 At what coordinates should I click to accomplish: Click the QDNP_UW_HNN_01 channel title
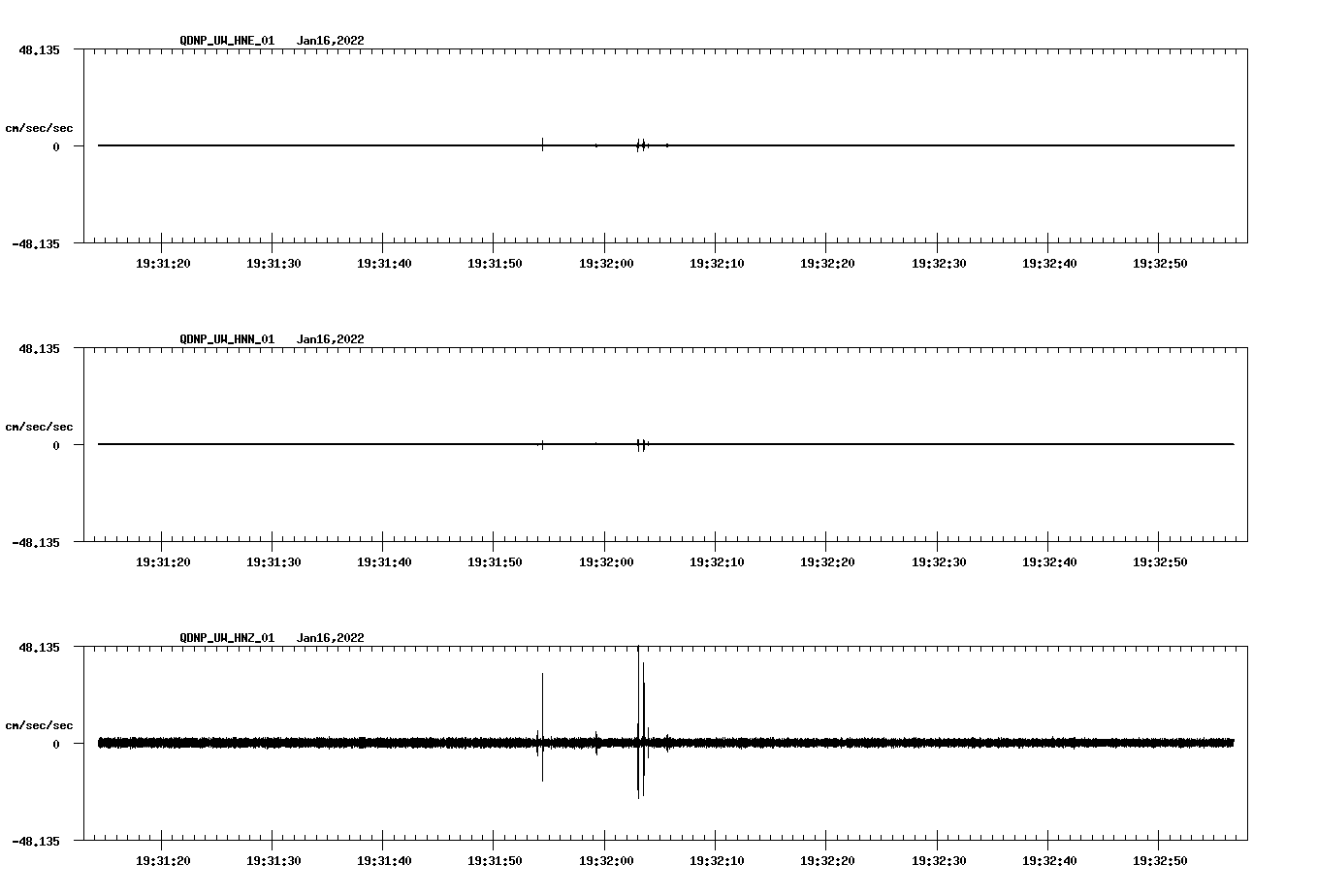tap(227, 339)
